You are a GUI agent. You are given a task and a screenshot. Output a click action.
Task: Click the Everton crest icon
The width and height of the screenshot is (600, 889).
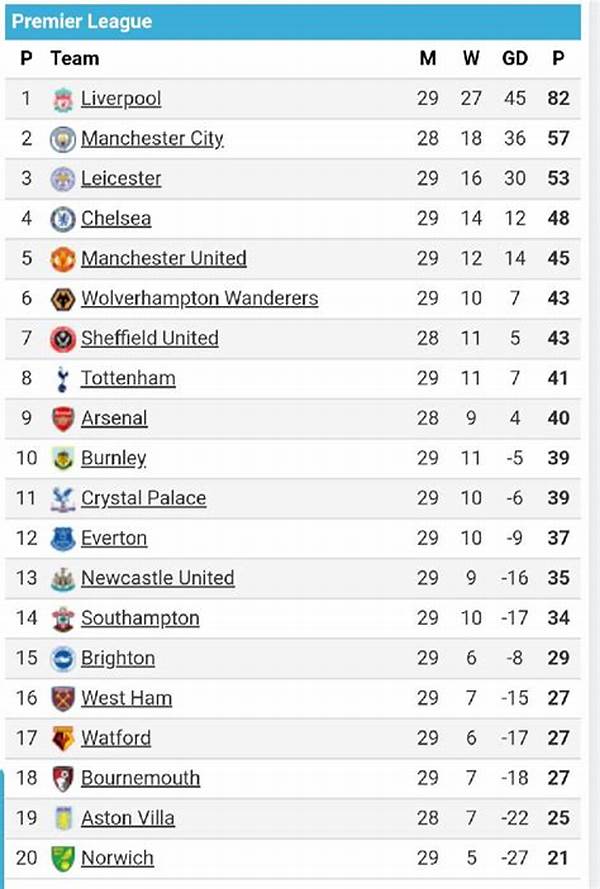pos(62,539)
